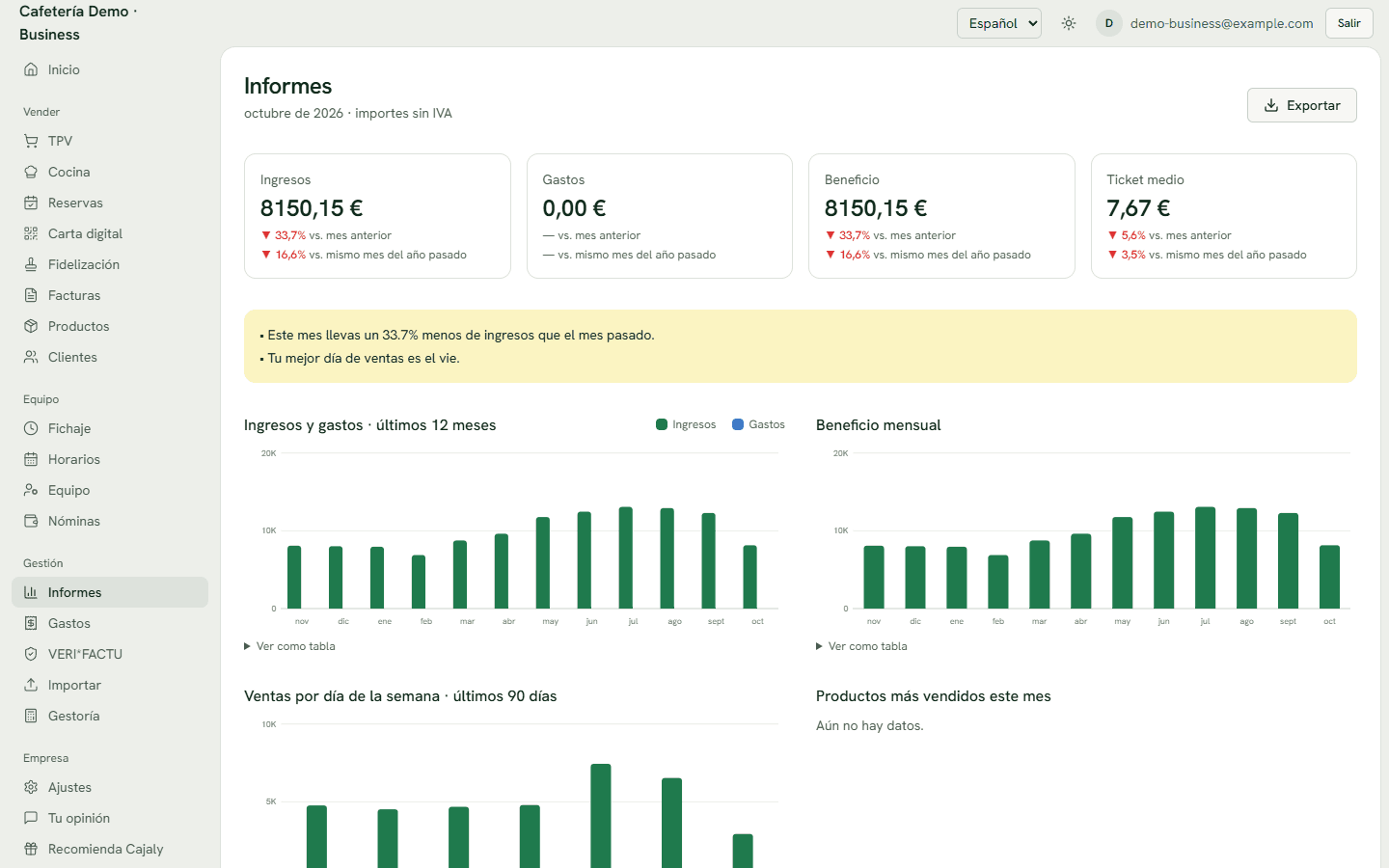Click the 33.7% menos de ingresos insight line
The image size is (1389, 868).
coord(457,335)
